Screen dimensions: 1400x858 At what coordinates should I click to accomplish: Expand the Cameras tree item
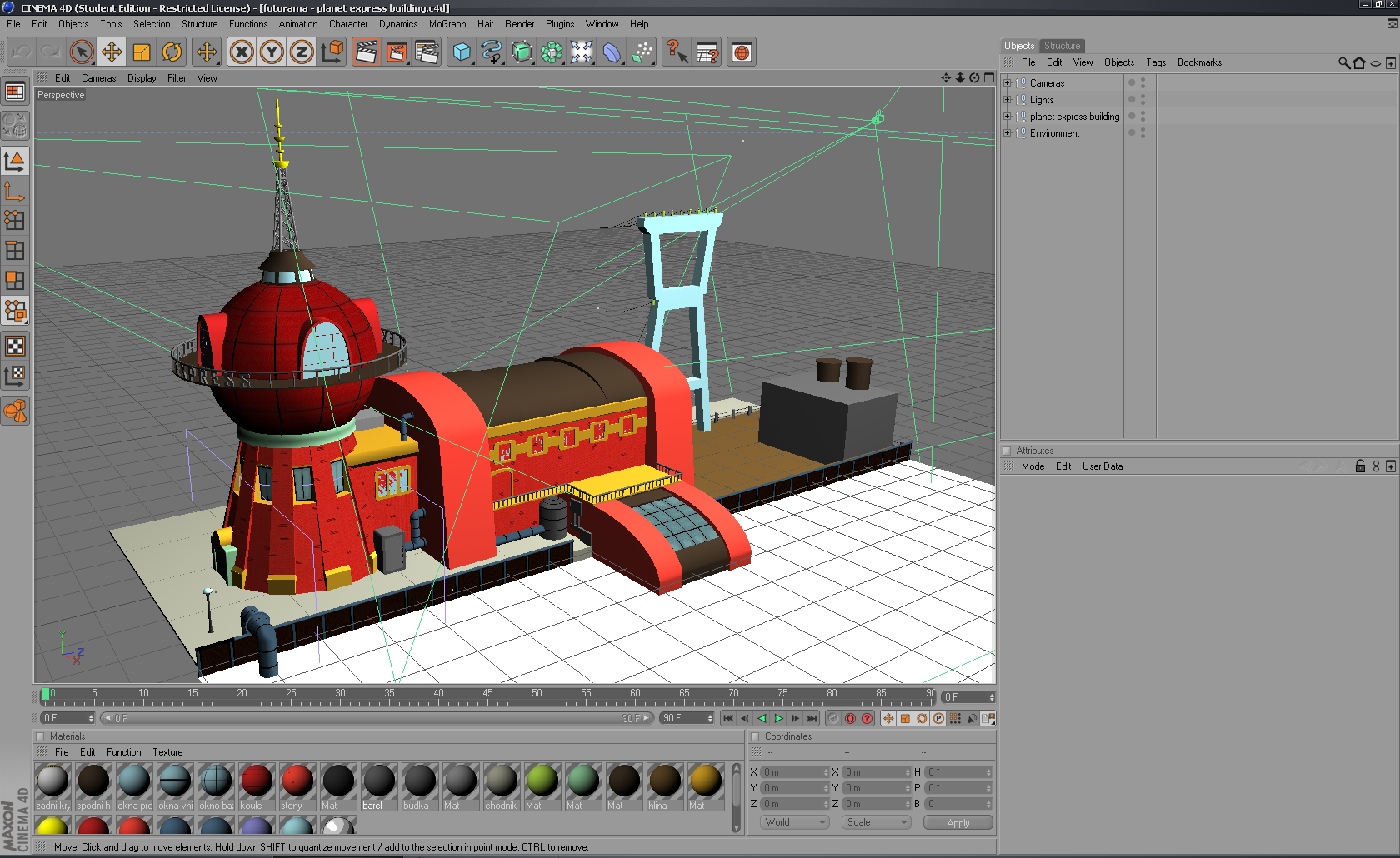pos(1007,83)
